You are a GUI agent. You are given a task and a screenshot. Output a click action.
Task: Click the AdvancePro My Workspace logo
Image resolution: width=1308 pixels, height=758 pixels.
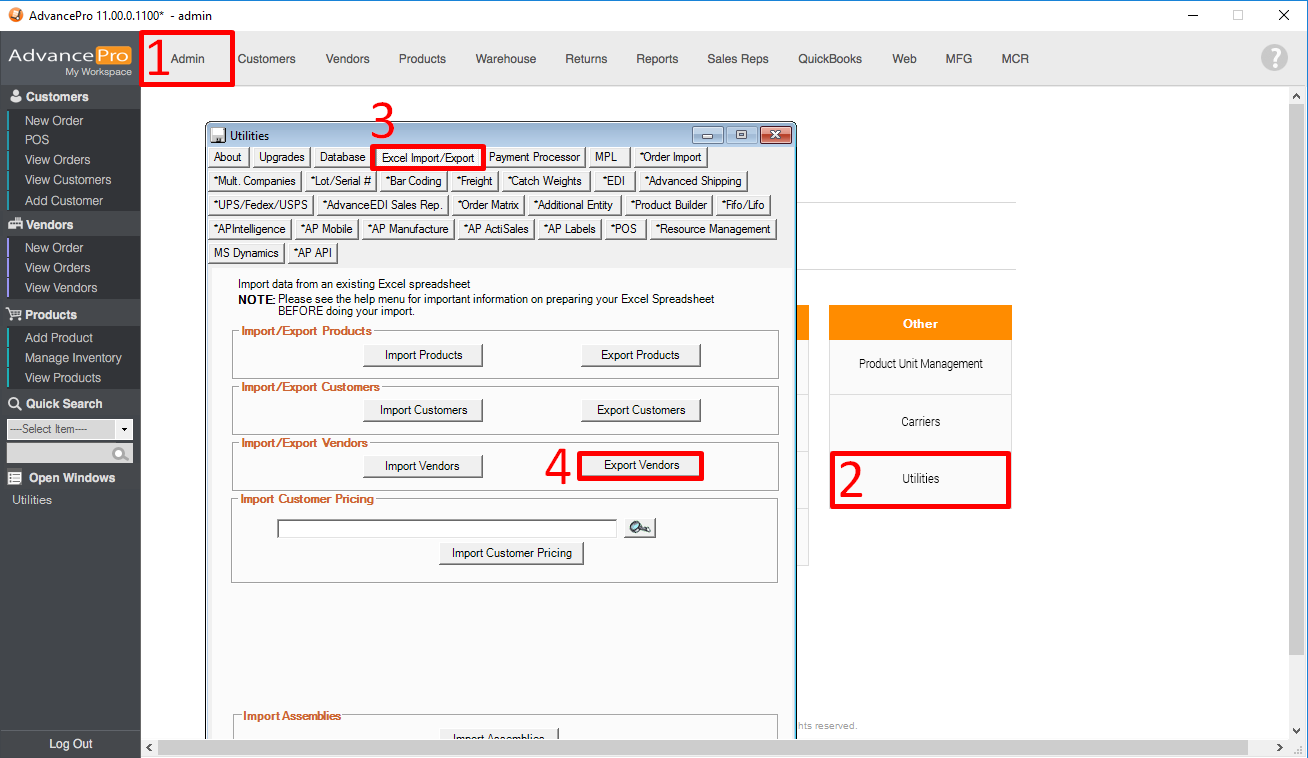click(x=70, y=59)
